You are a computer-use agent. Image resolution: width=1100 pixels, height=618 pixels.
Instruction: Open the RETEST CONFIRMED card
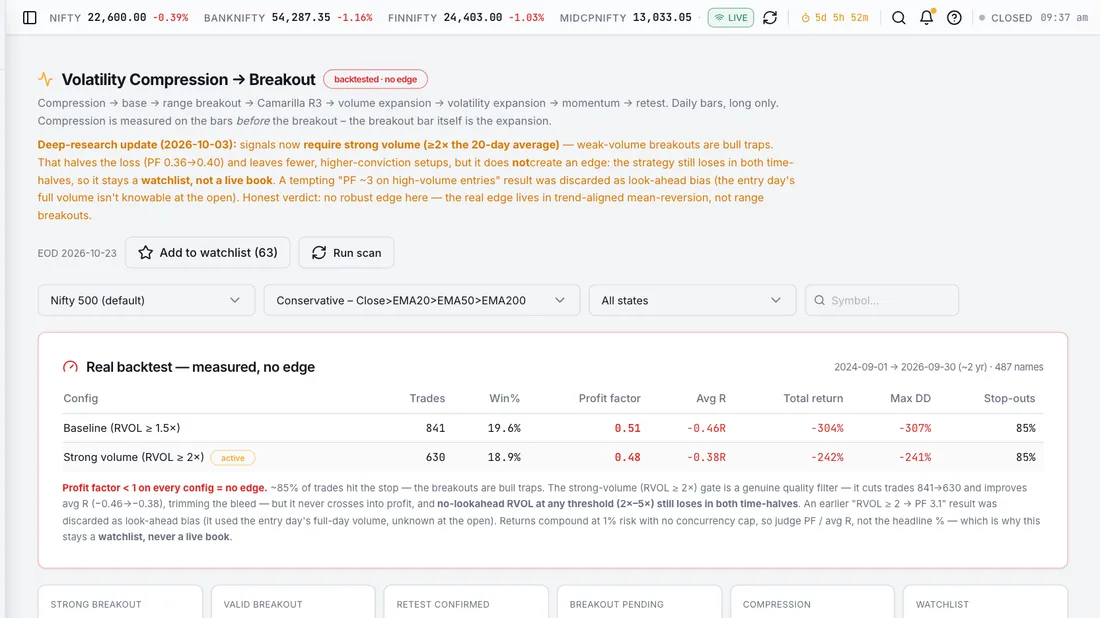pyautogui.click(x=466, y=602)
